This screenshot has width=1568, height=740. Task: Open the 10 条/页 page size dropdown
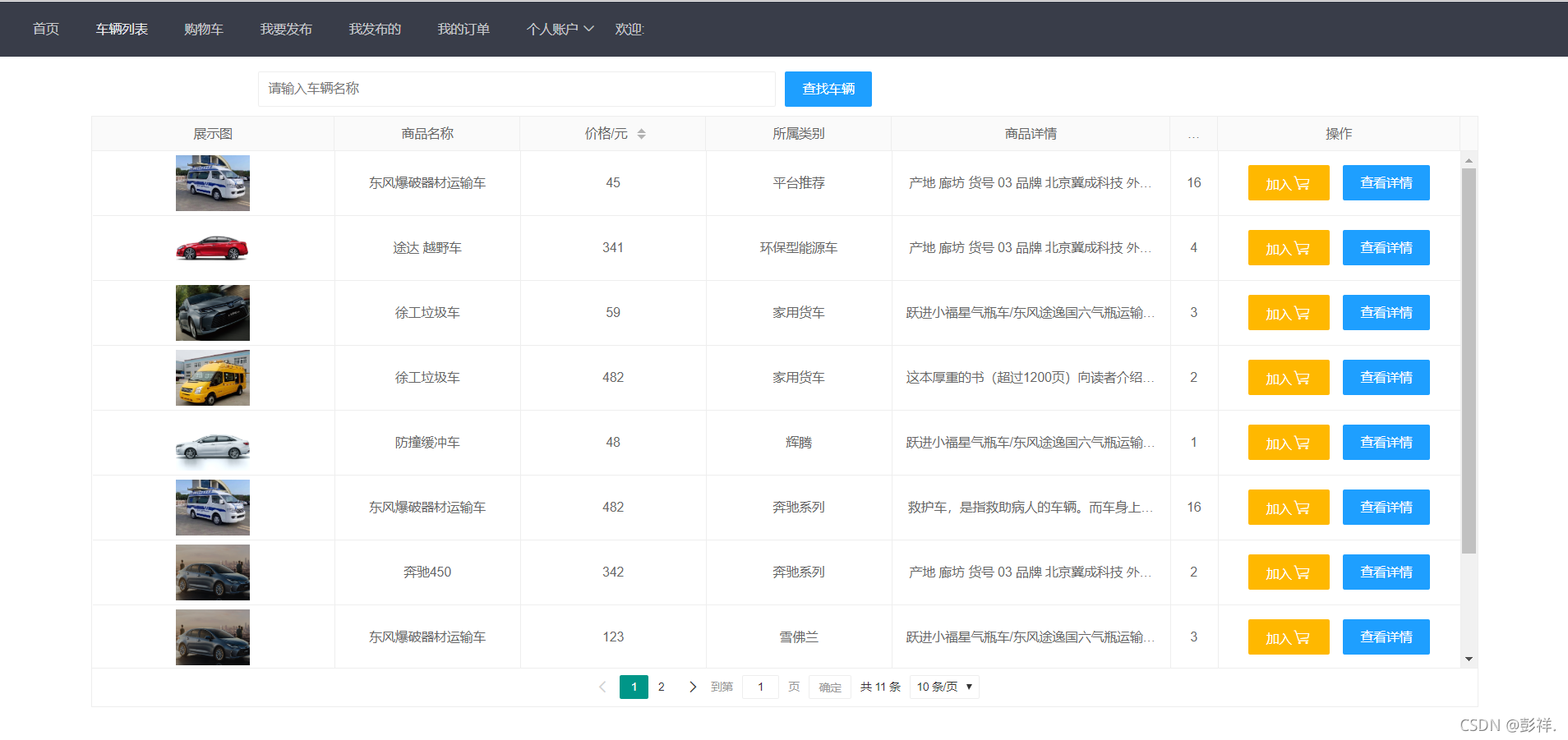(x=944, y=687)
